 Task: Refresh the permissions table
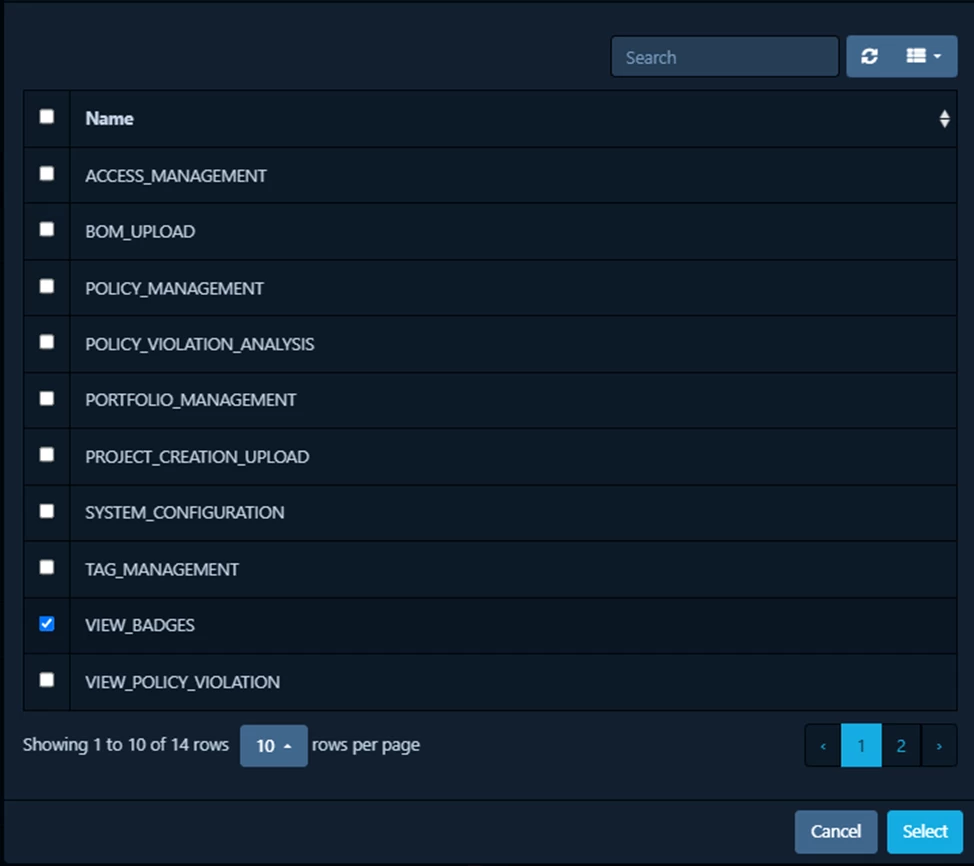click(868, 56)
